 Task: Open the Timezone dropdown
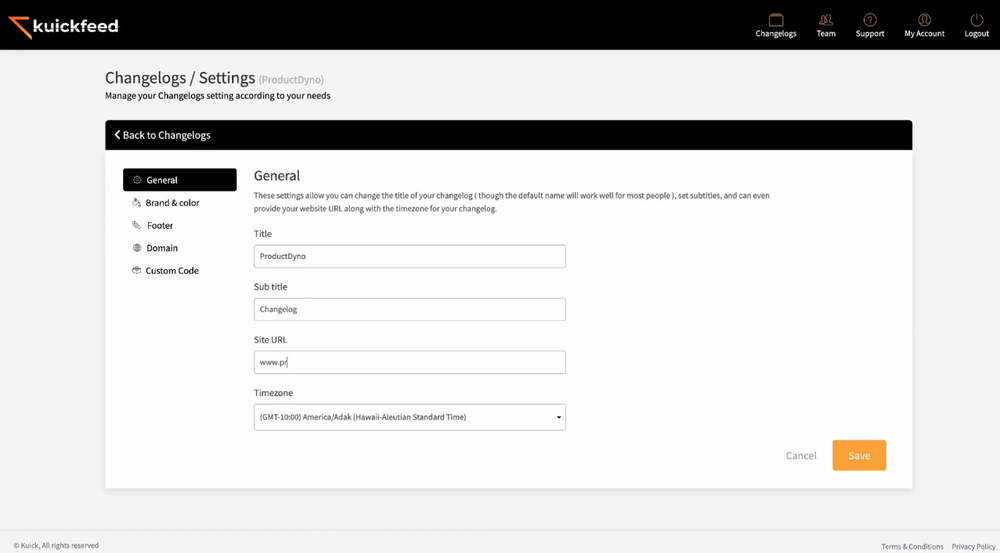click(x=409, y=417)
